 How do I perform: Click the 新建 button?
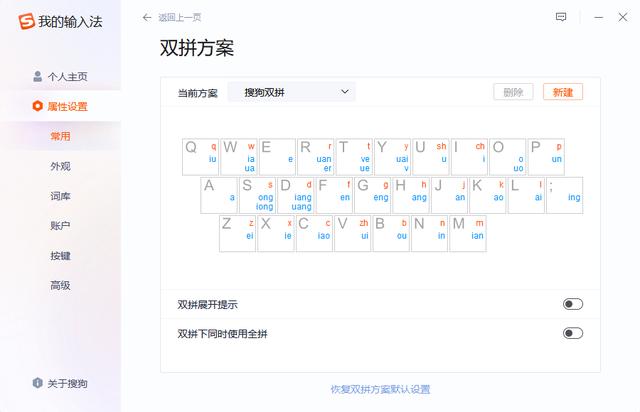pos(563,92)
